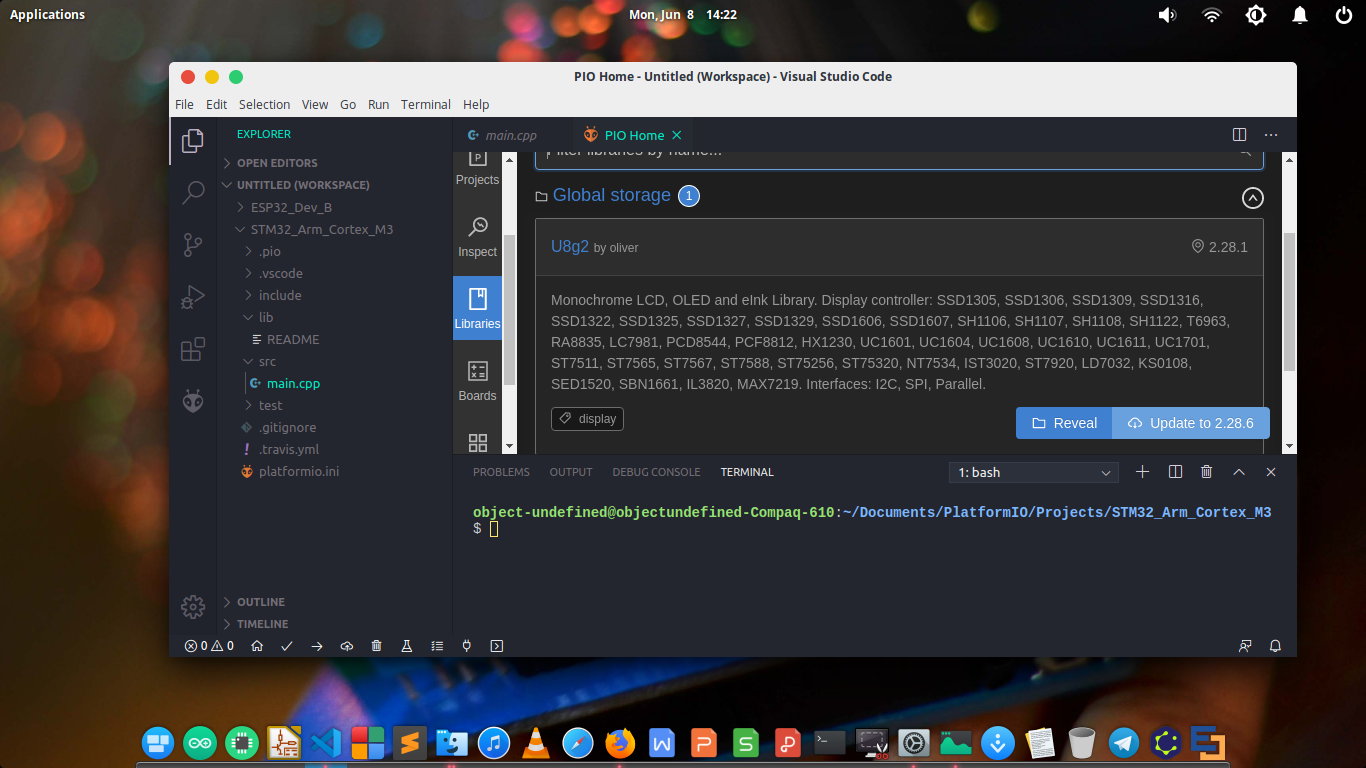Open the Selection menu

(x=264, y=104)
